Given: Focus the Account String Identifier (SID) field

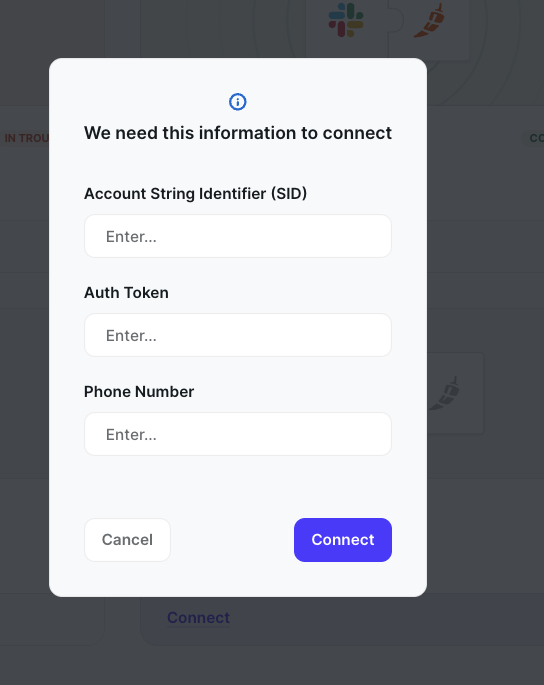Looking at the screenshot, I should tap(238, 236).
